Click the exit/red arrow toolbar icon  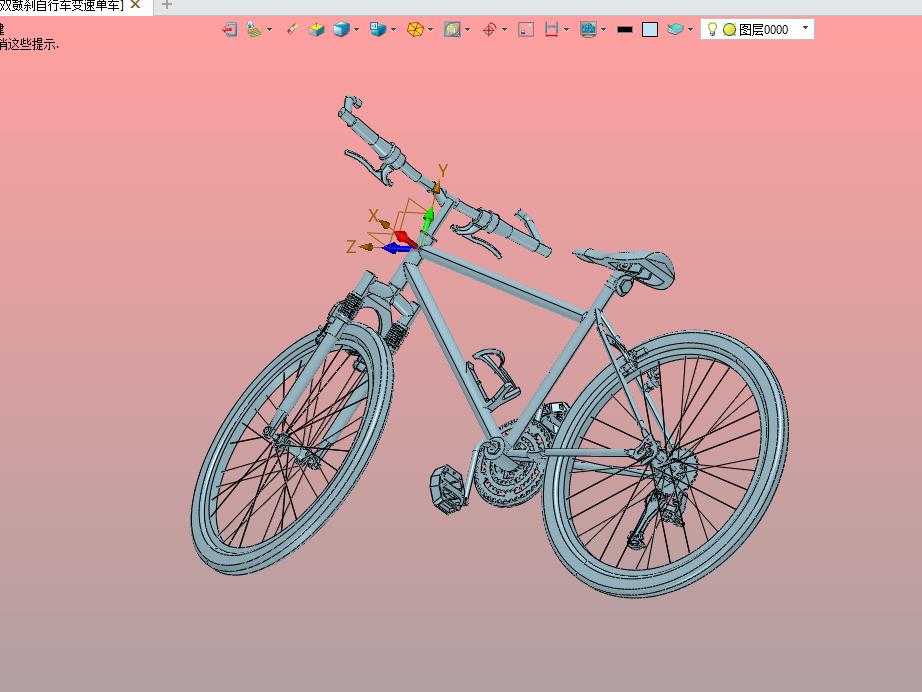tap(229, 29)
